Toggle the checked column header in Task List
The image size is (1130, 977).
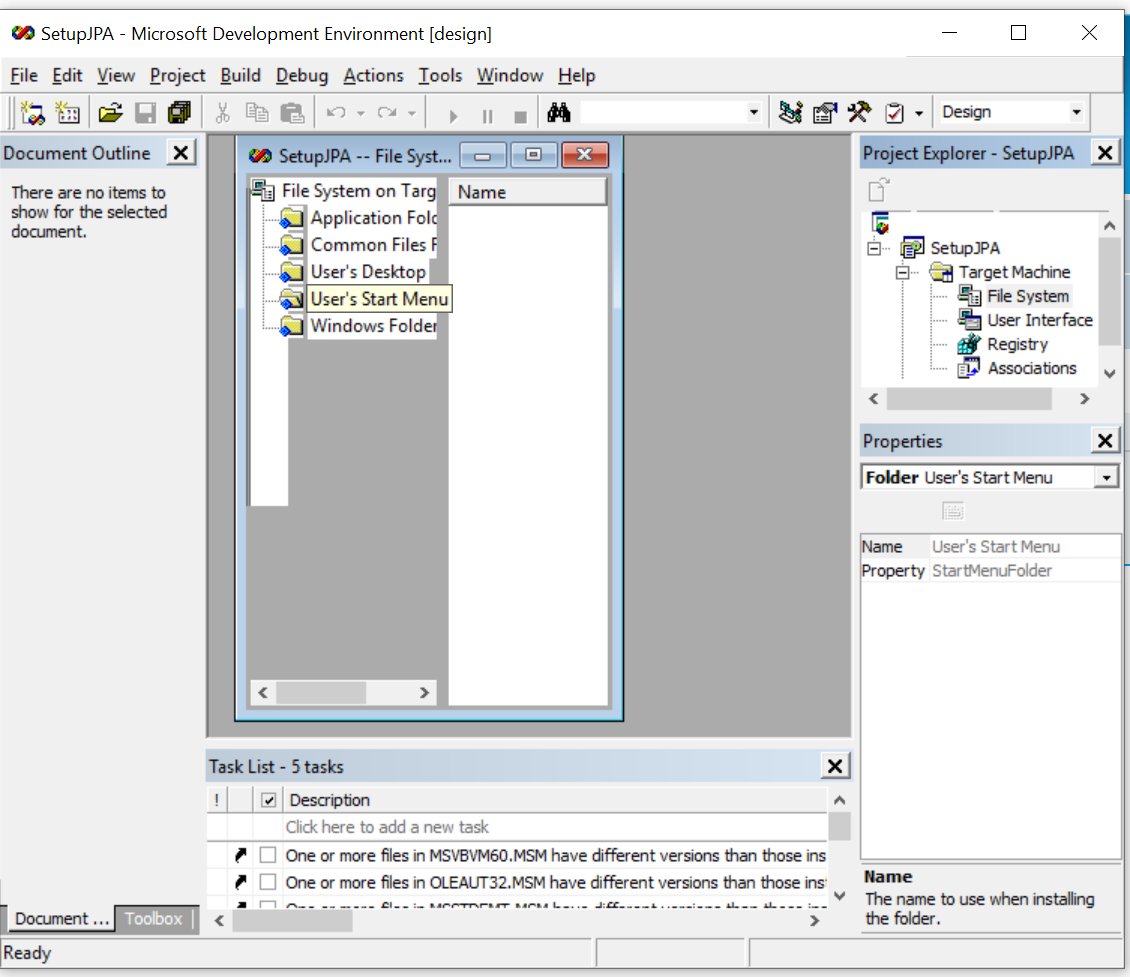point(268,800)
